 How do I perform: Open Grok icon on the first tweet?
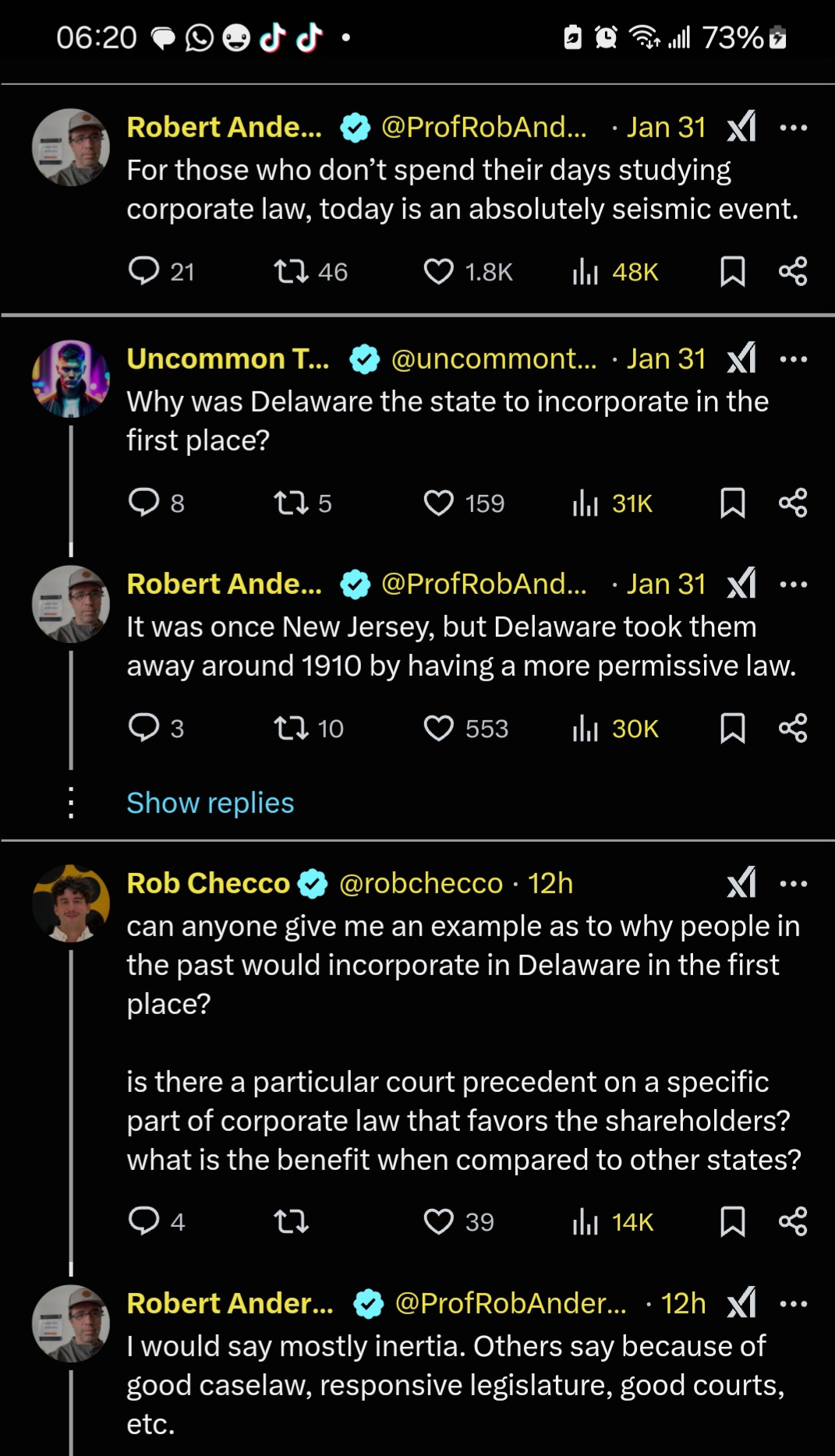coord(741,127)
